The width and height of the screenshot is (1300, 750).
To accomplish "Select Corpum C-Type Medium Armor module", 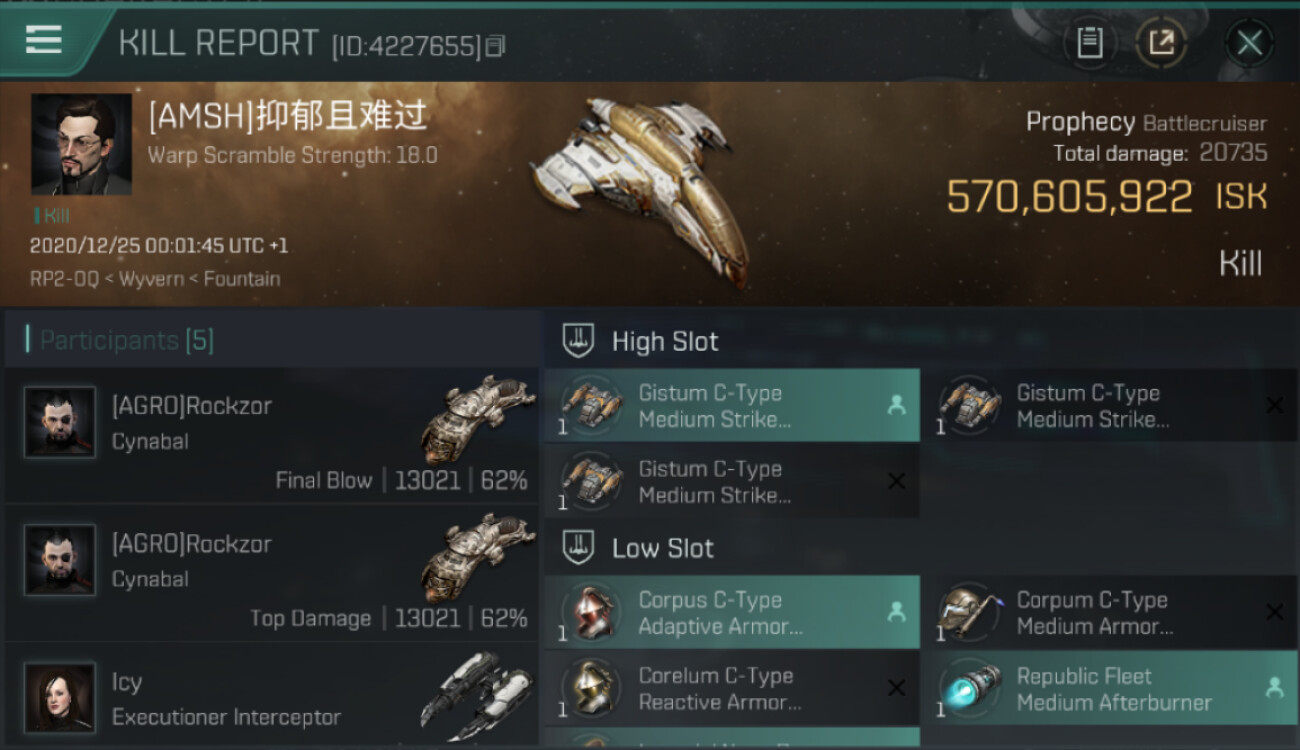I will point(1109,612).
